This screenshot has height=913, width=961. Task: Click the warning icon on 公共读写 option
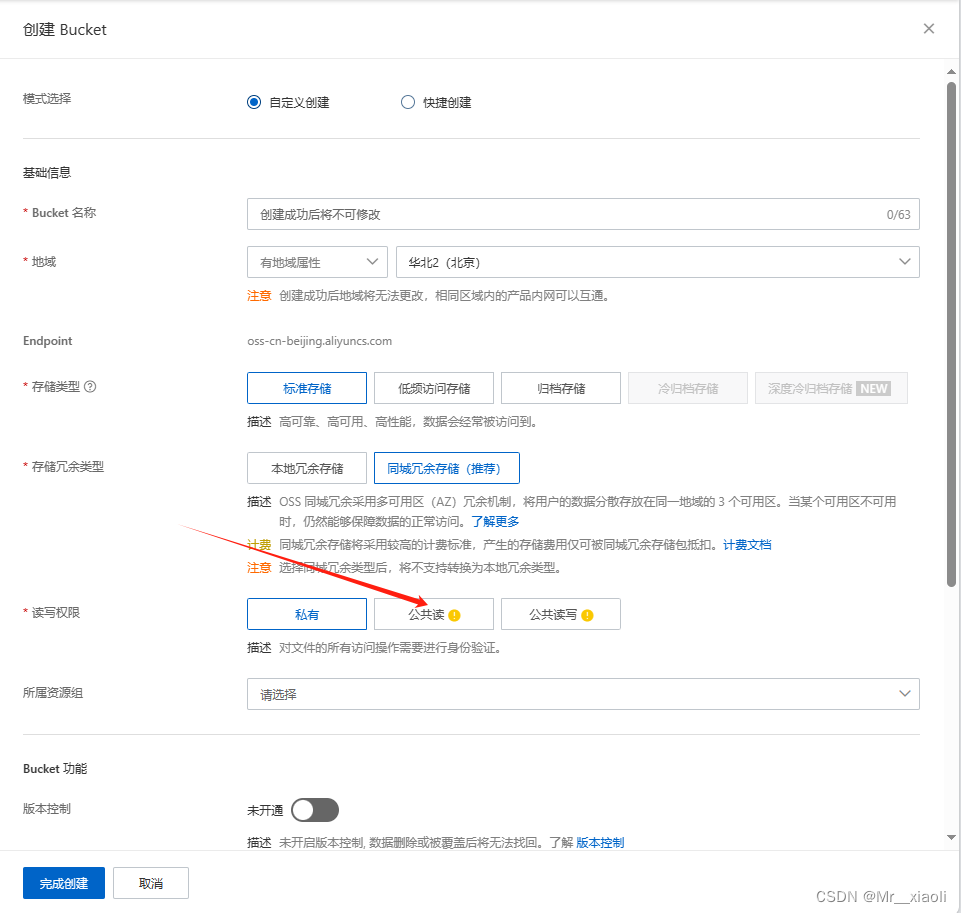[x=586, y=613]
